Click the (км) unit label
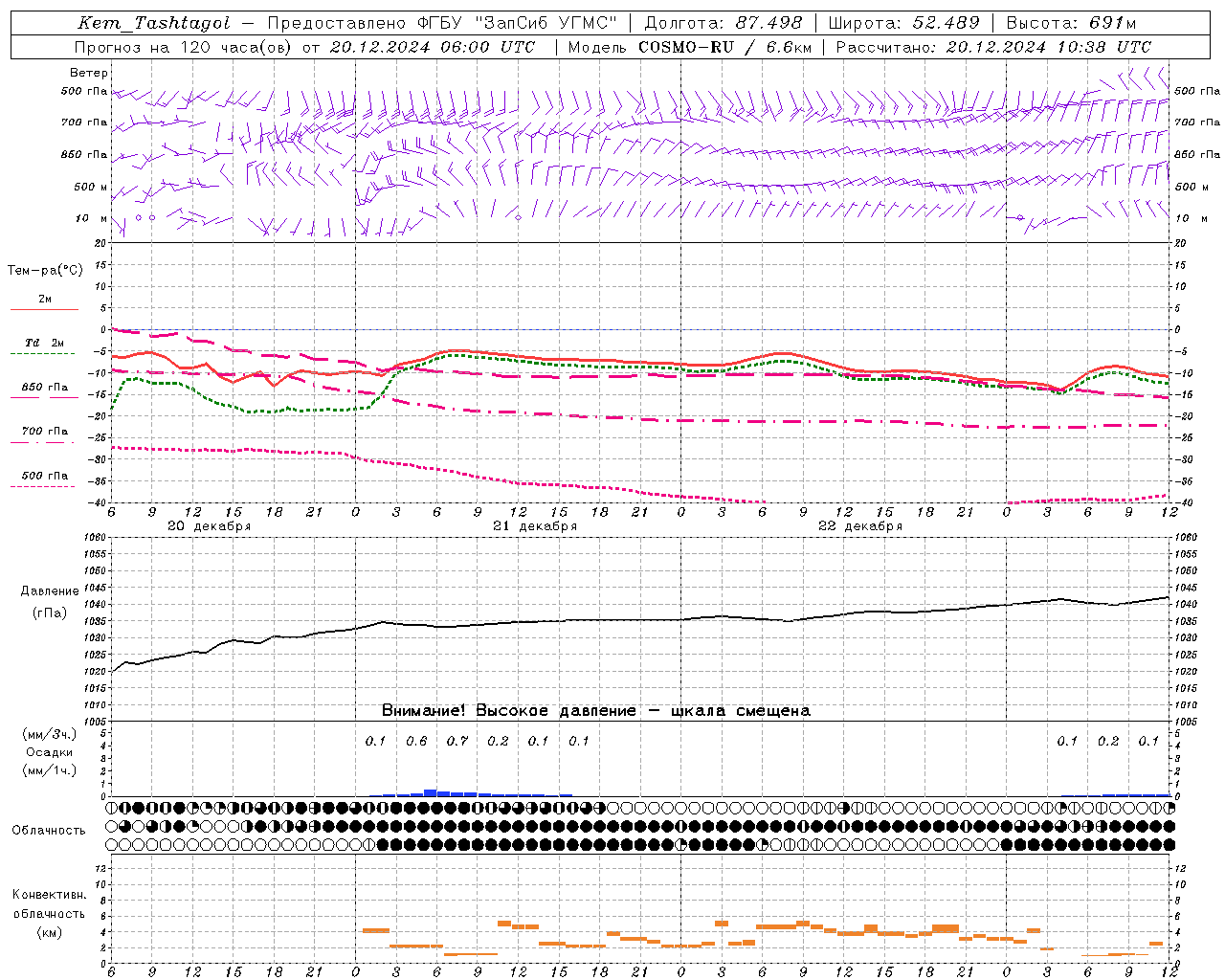Image resolution: width=1225 pixels, height=980 pixels. pos(49,932)
